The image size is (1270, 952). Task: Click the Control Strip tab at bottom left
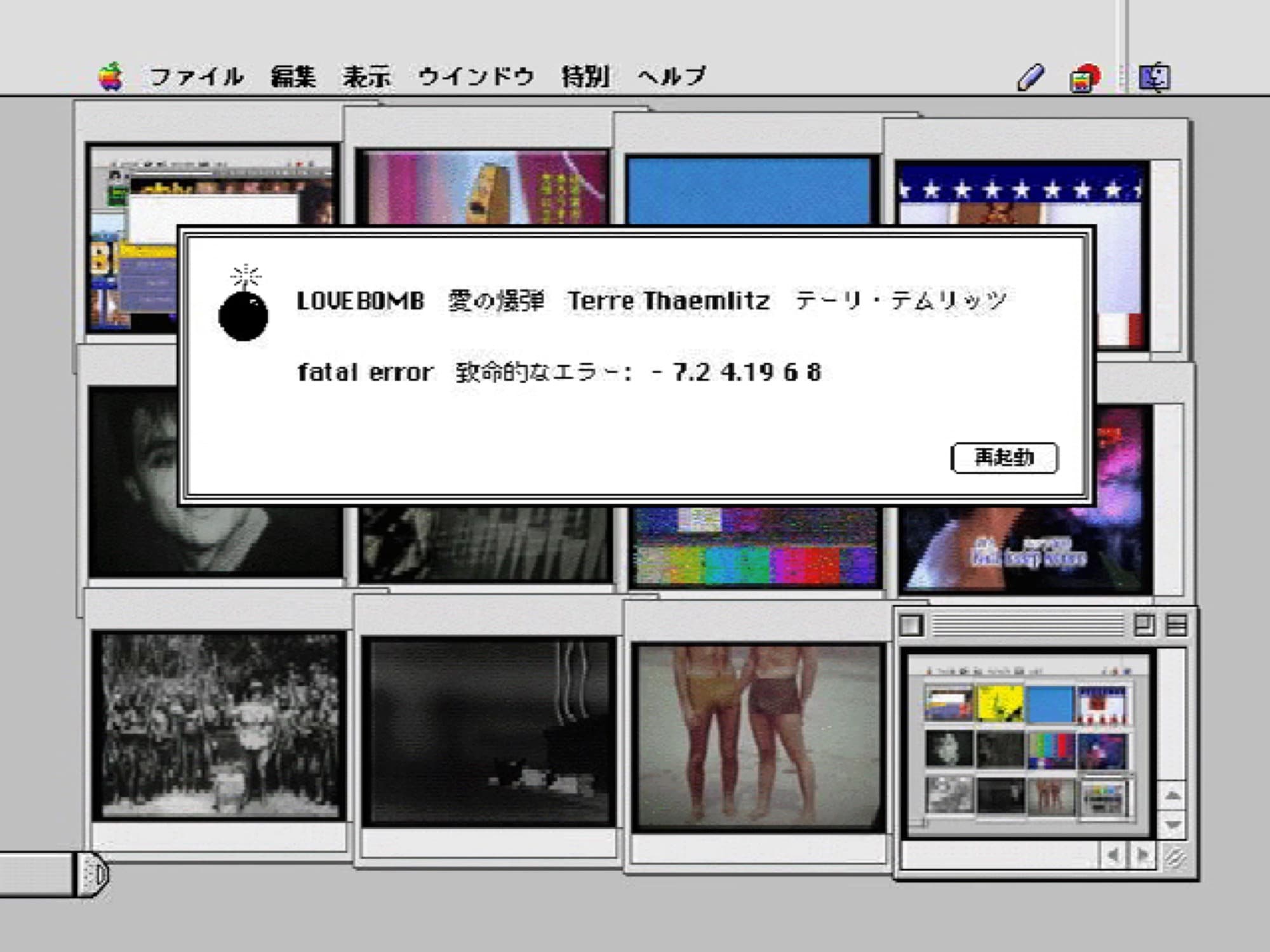click(x=93, y=875)
